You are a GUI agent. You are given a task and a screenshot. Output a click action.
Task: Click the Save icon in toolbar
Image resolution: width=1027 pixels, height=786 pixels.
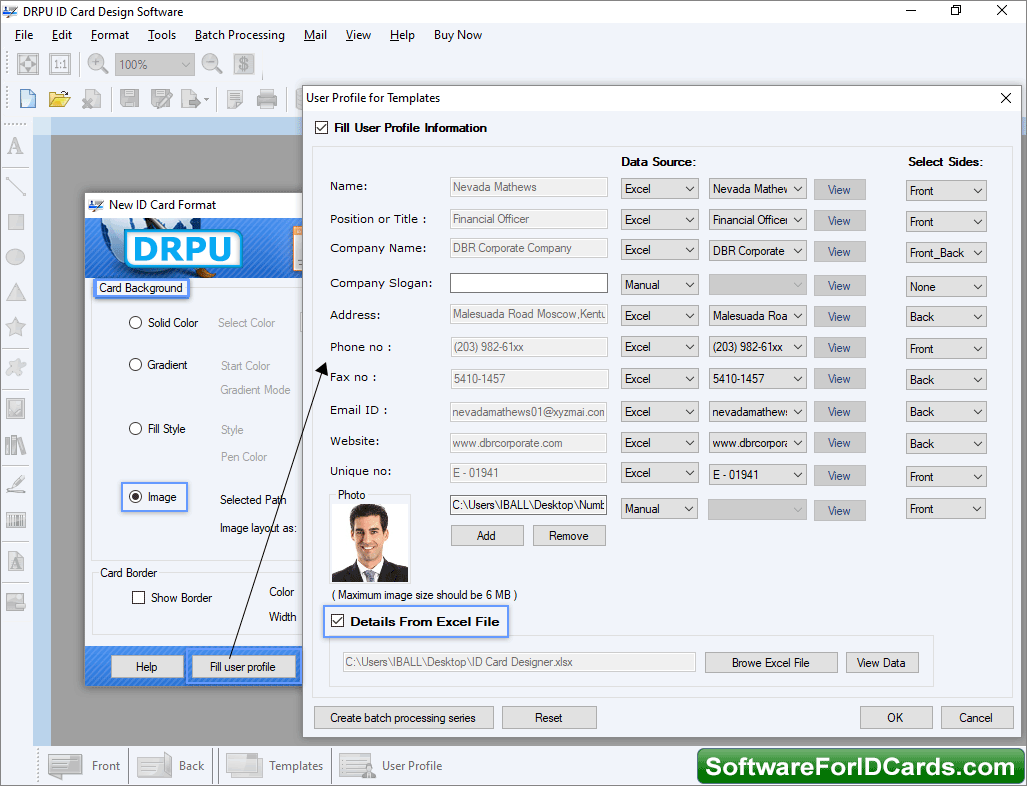[130, 99]
